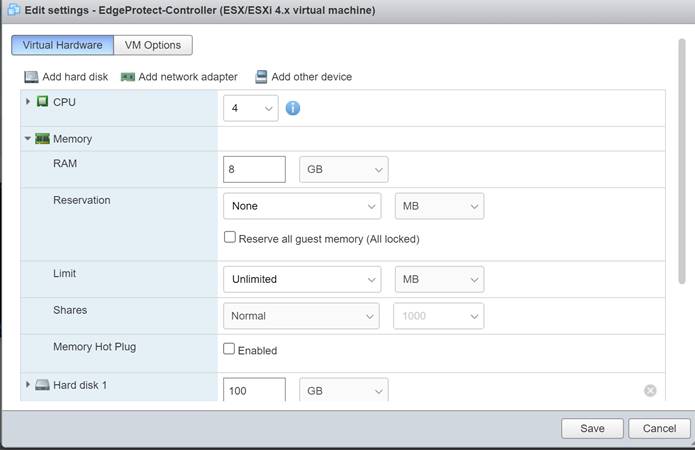Screen dimensions: 695x450
Task: Click the CPU row label
Action: 64,102
